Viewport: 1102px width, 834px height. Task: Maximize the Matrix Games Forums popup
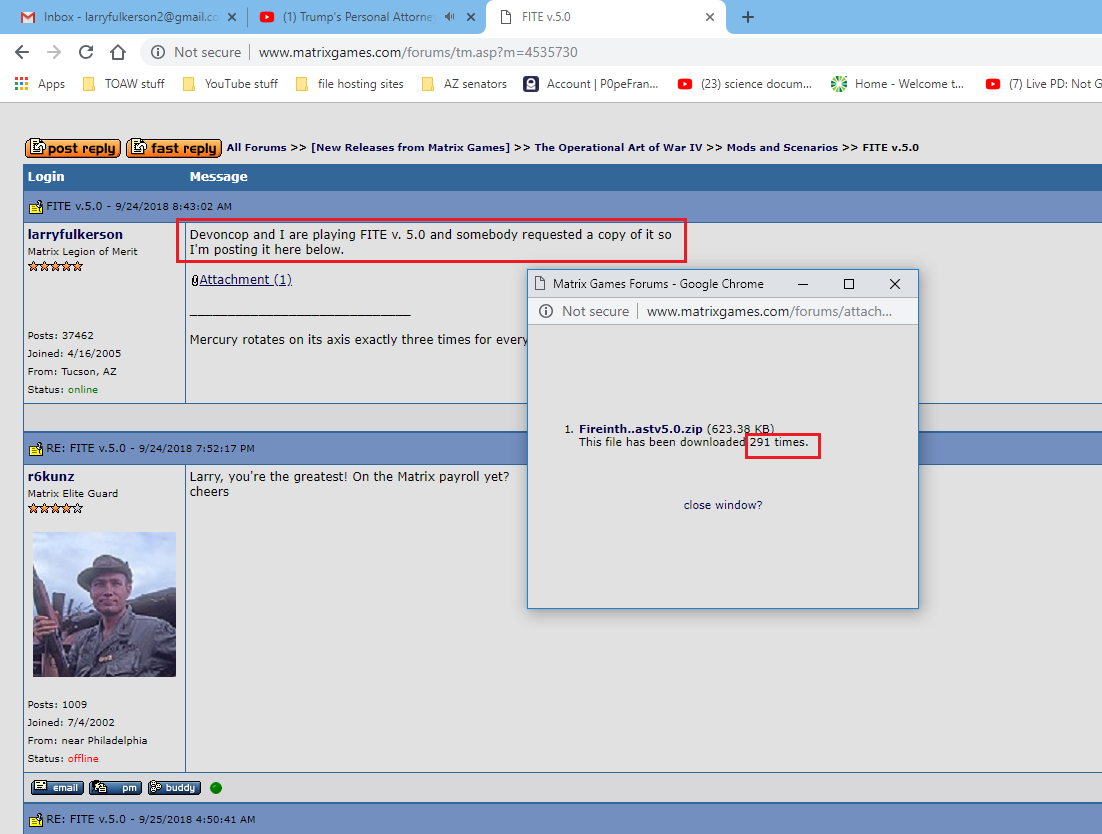point(849,284)
